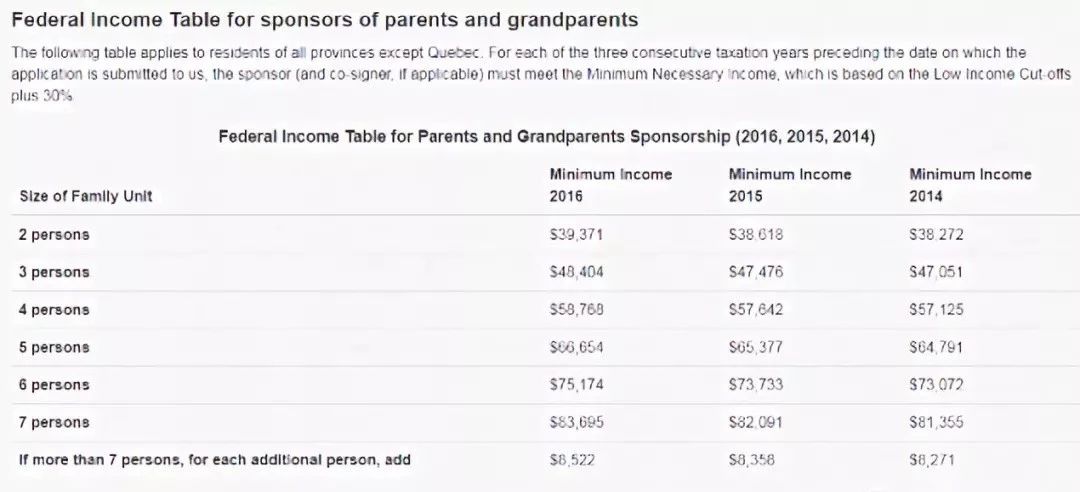The width and height of the screenshot is (1080, 492).
Task: Select the Minimum Income 2014 column header
Action: 970,185
